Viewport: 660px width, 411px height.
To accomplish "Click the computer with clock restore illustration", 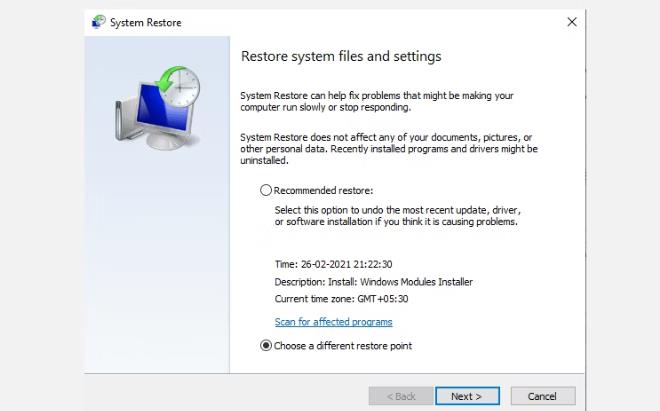I will 157,108.
